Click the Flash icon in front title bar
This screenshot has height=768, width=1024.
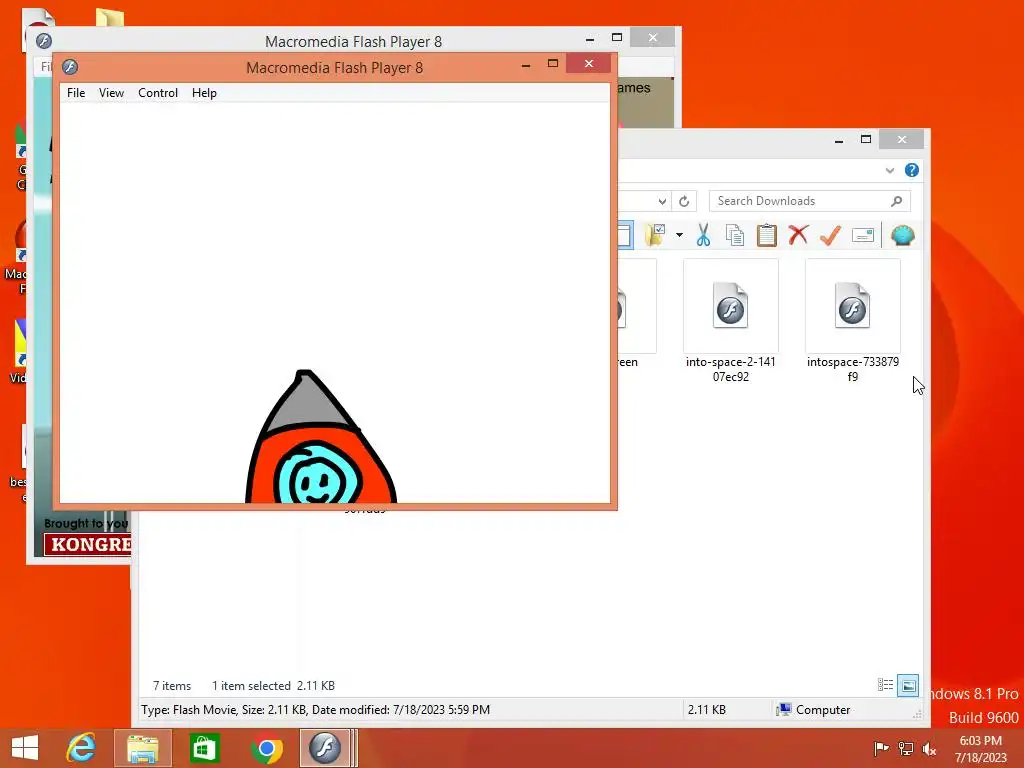tap(70, 67)
